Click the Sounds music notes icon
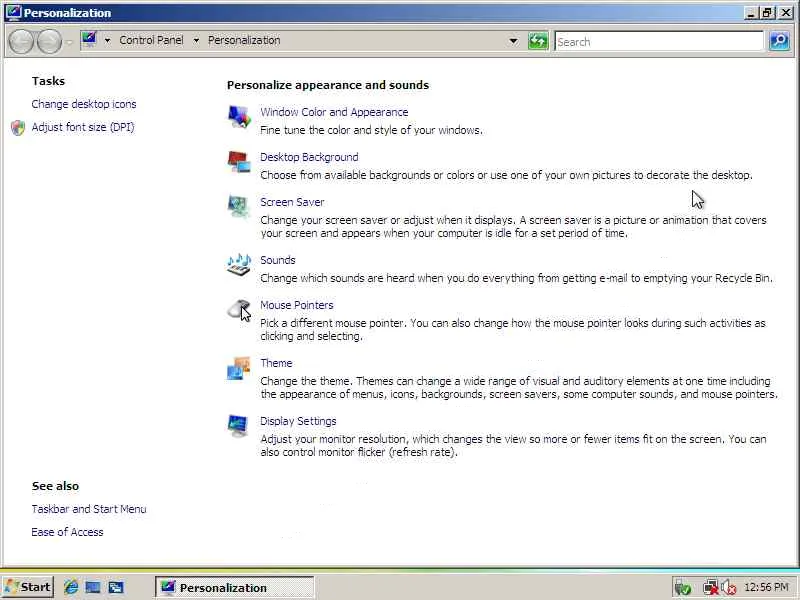This screenshot has width=800, height=600. (x=239, y=265)
